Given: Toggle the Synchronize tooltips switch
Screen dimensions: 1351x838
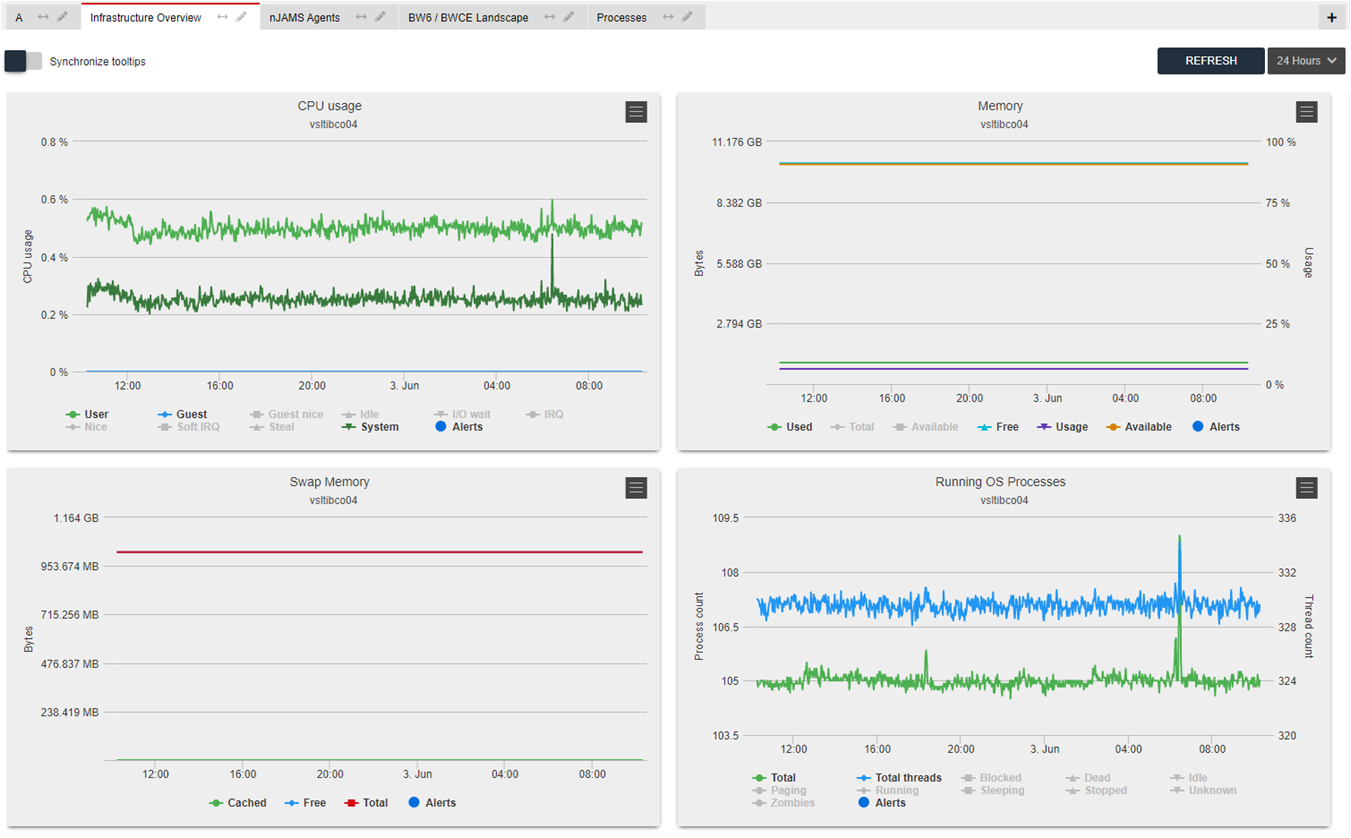Looking at the screenshot, I should coord(24,61).
